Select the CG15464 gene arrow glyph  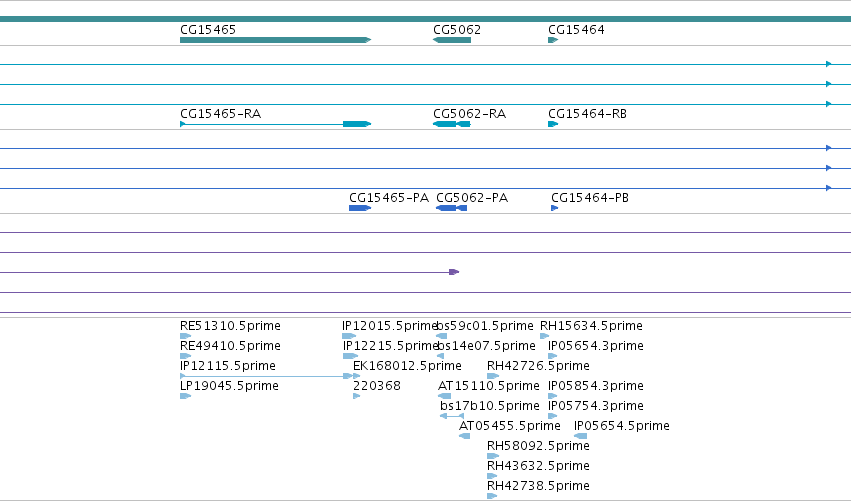coord(553,40)
